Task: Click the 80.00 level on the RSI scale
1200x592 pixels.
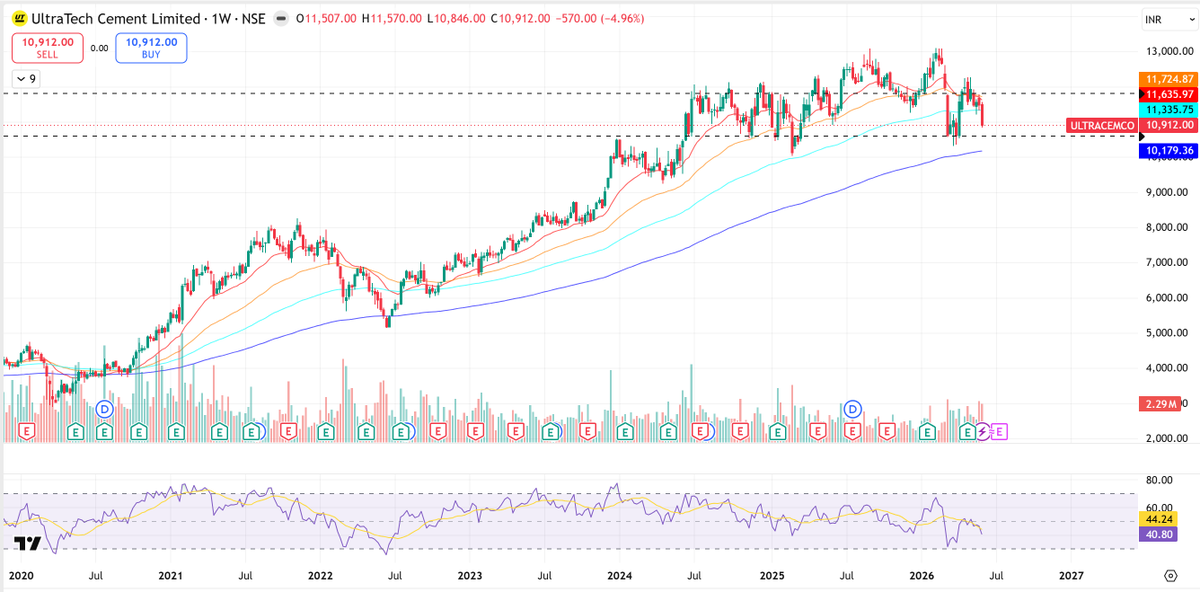Action: (x=1160, y=480)
